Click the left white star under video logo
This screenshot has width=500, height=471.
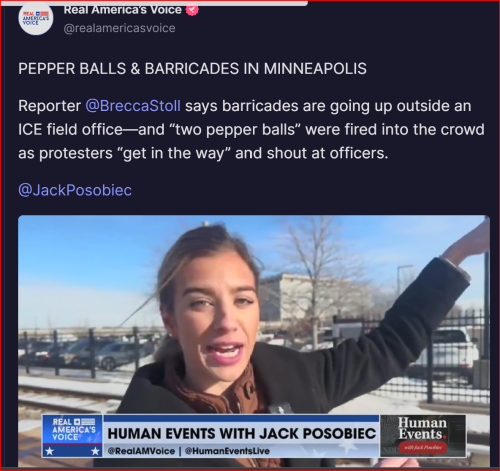[x=50, y=451]
